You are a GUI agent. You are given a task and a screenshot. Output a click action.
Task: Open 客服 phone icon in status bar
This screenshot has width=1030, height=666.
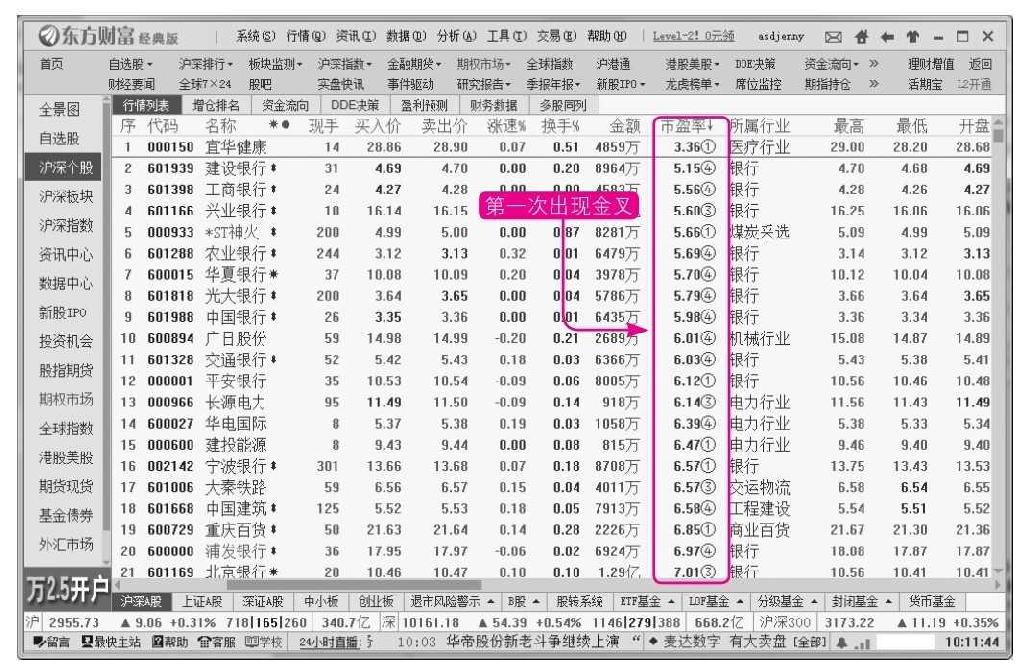click(203, 641)
